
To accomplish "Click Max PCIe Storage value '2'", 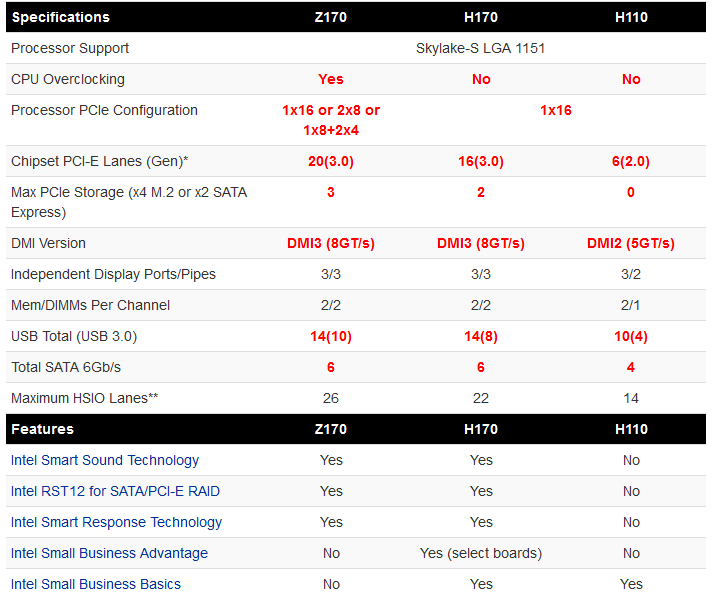I will pyautogui.click(x=481, y=192).
